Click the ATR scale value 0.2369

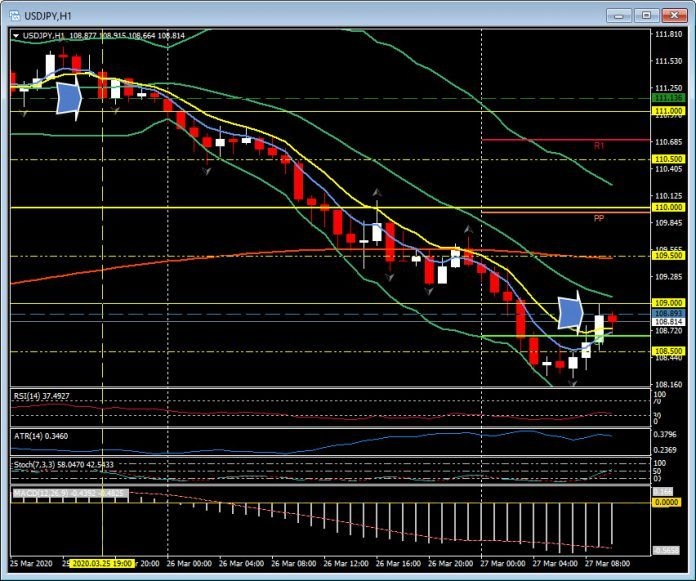665,450
